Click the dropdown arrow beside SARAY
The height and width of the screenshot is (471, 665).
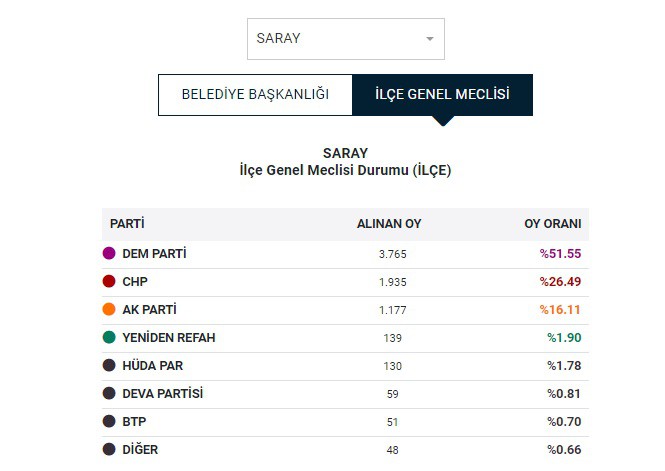[430, 39]
